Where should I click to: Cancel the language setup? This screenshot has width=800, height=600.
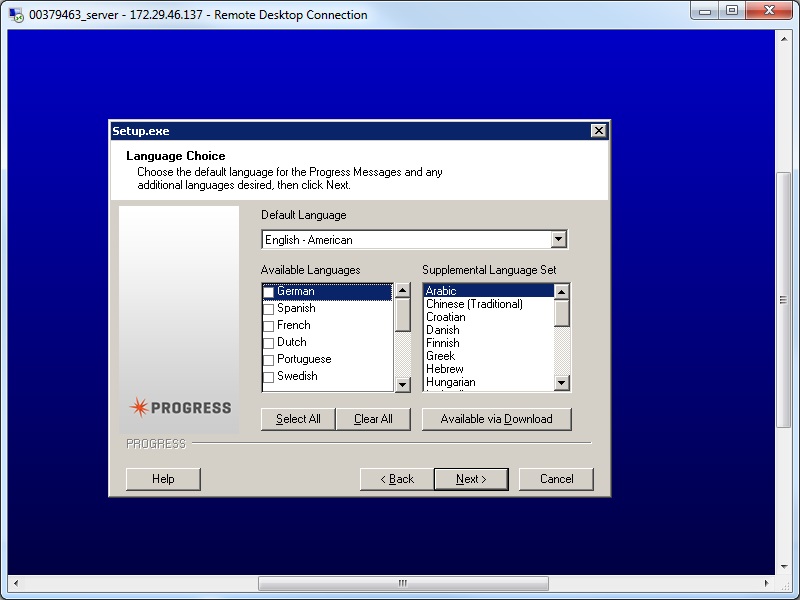click(556, 479)
